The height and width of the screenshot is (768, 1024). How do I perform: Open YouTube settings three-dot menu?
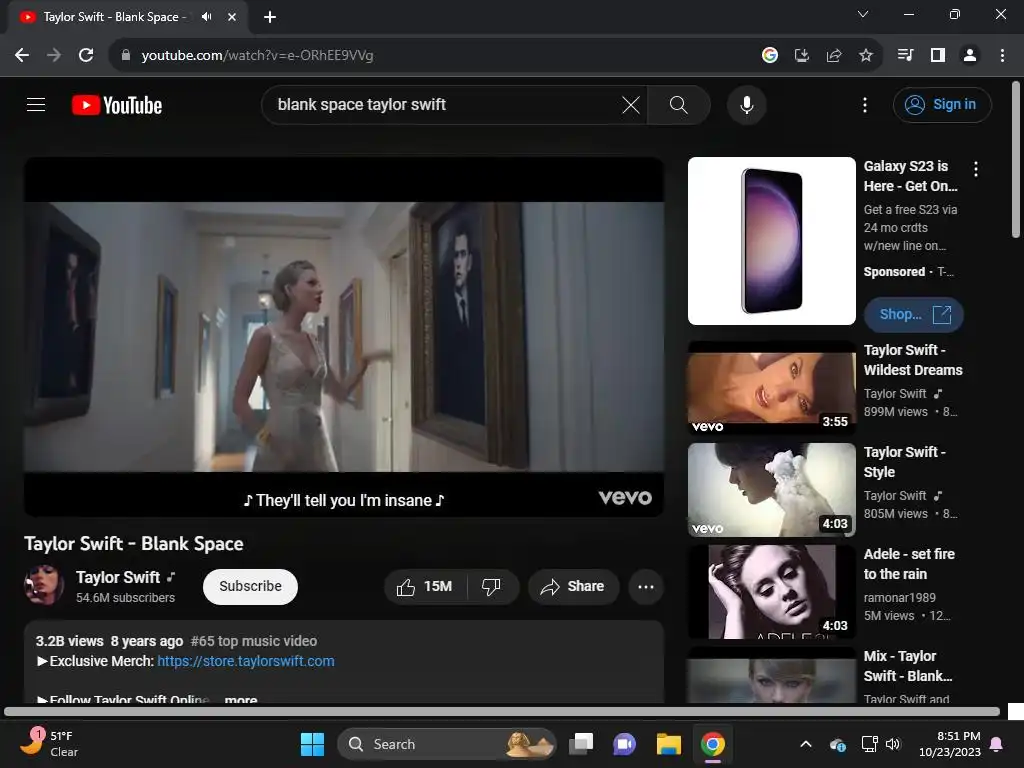[x=865, y=104]
